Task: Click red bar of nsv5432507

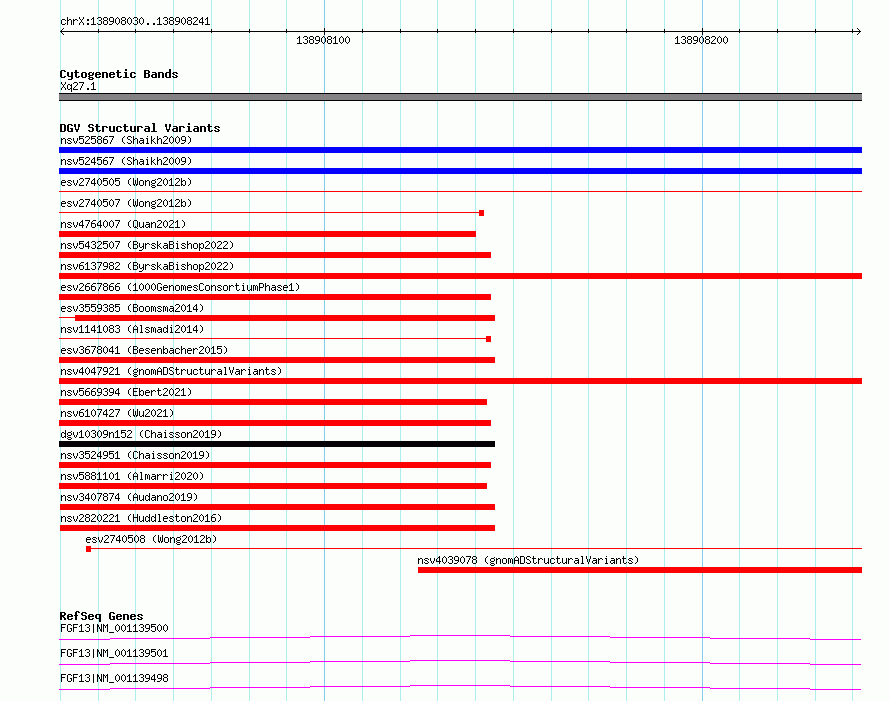Action: [x=275, y=255]
